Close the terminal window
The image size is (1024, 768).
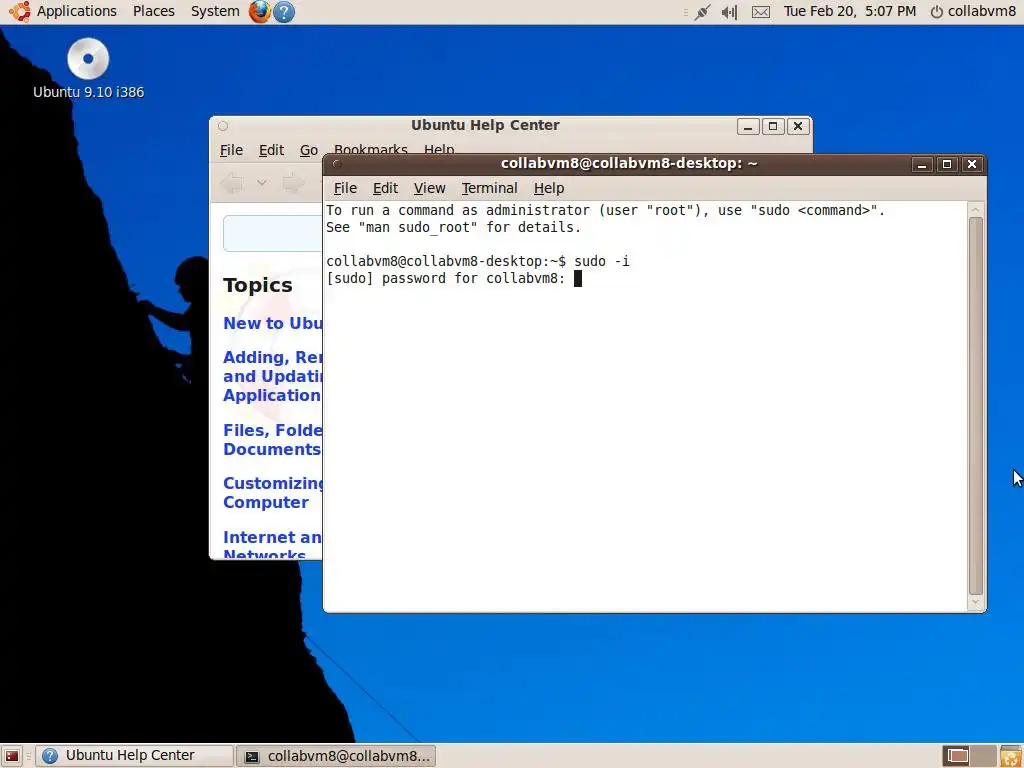(971, 164)
